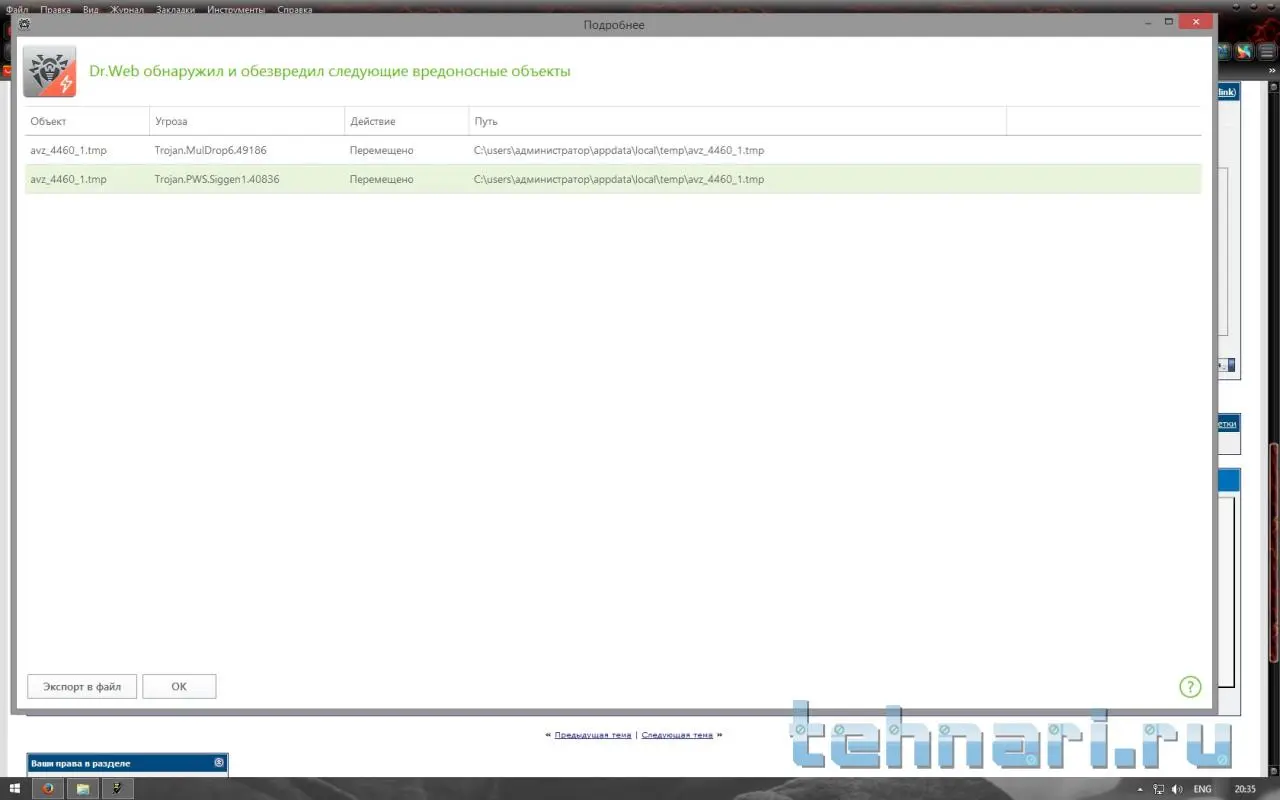Open the Файл menu in Firefox
The width and height of the screenshot is (1280, 800).
coord(17,9)
